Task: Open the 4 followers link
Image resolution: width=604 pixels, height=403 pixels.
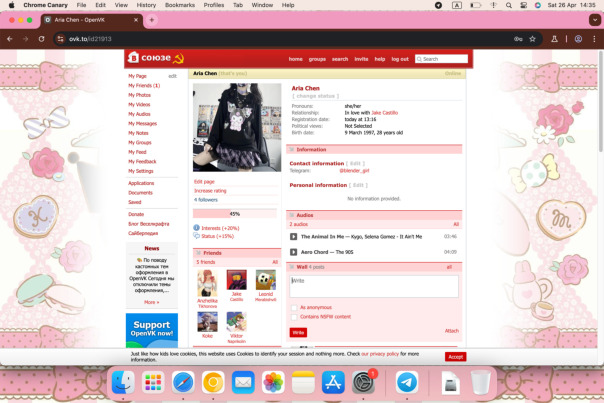Action: click(206, 200)
